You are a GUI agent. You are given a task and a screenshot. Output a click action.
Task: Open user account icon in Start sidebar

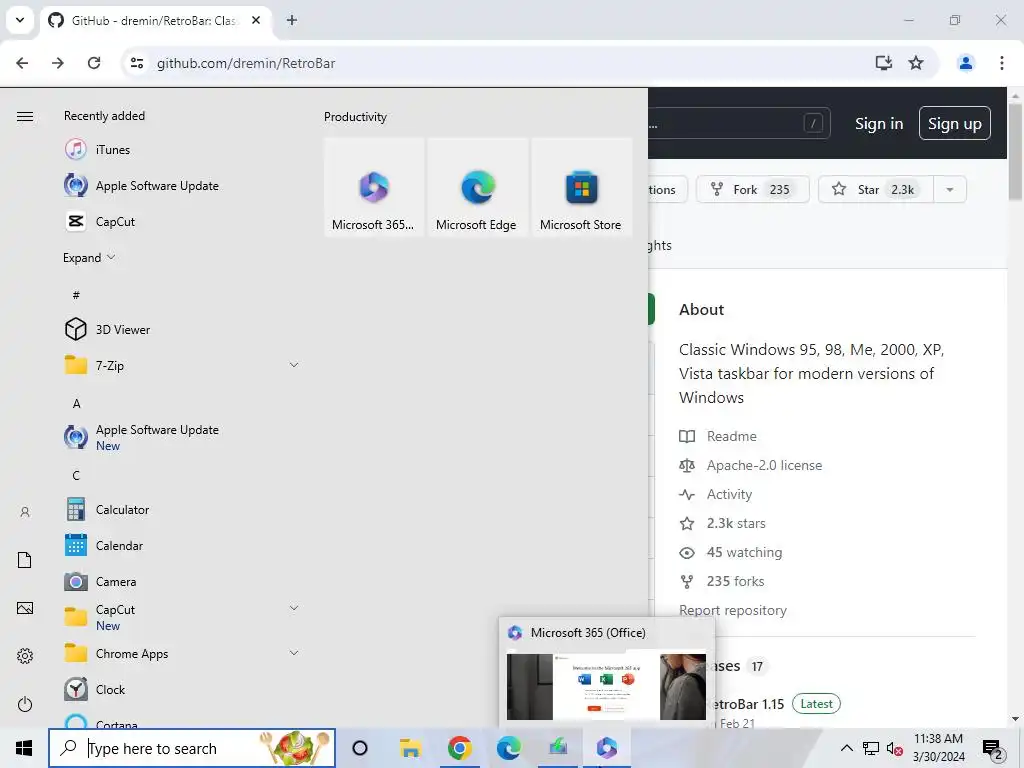pos(25,512)
